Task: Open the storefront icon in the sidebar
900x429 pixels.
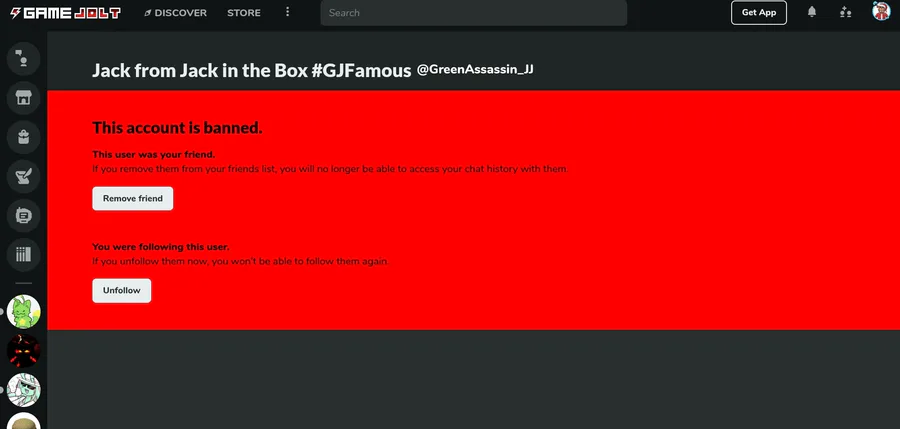Action: (x=23, y=97)
